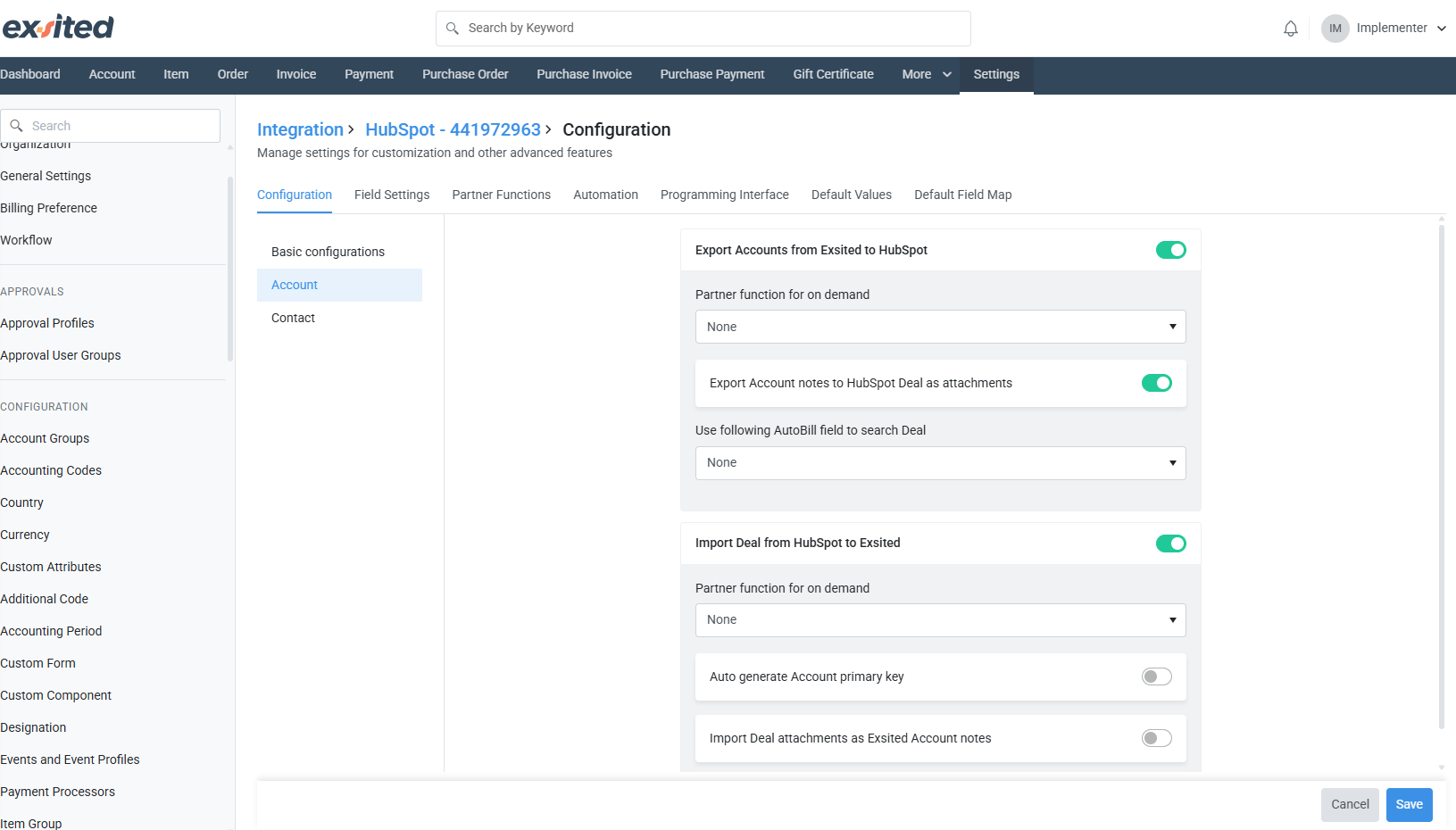Screen dimensions: 1456x830
Task: Open the Dashboard menu
Action: click(30, 75)
